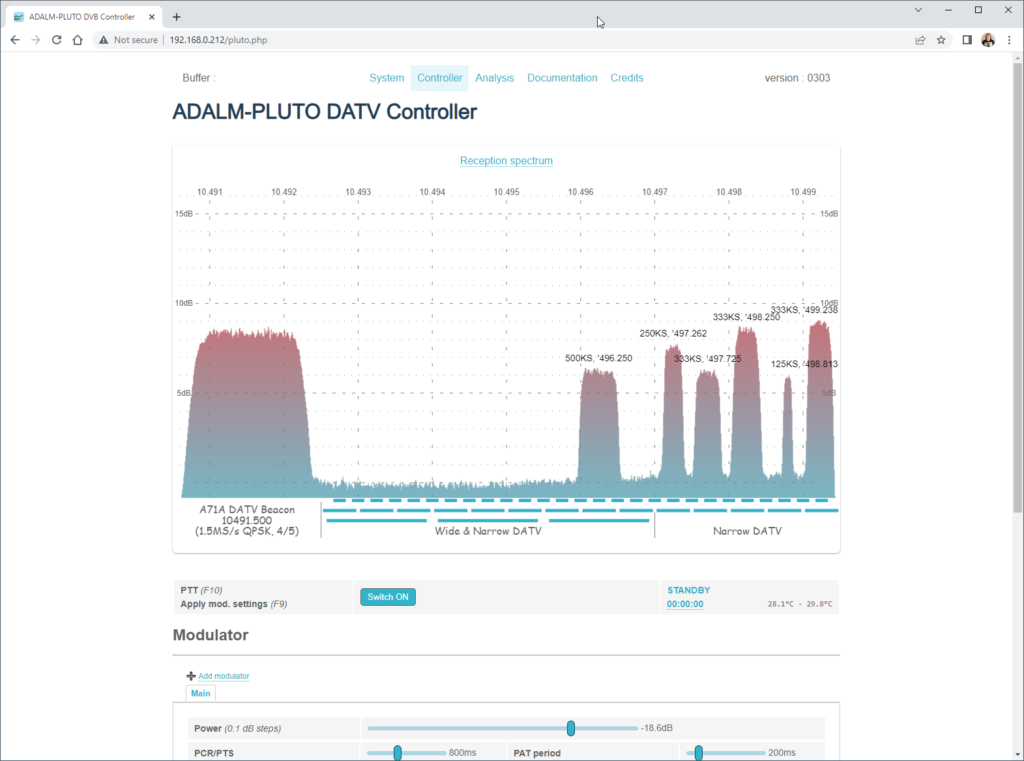Click the Wide & Narrow DATV label
The image size is (1024, 761).
pyautogui.click(x=488, y=531)
